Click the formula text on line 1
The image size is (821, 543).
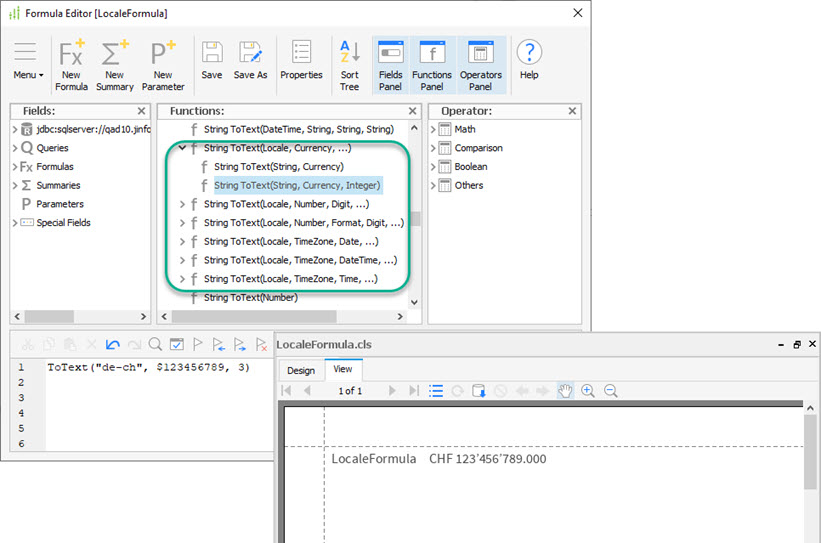point(148,368)
